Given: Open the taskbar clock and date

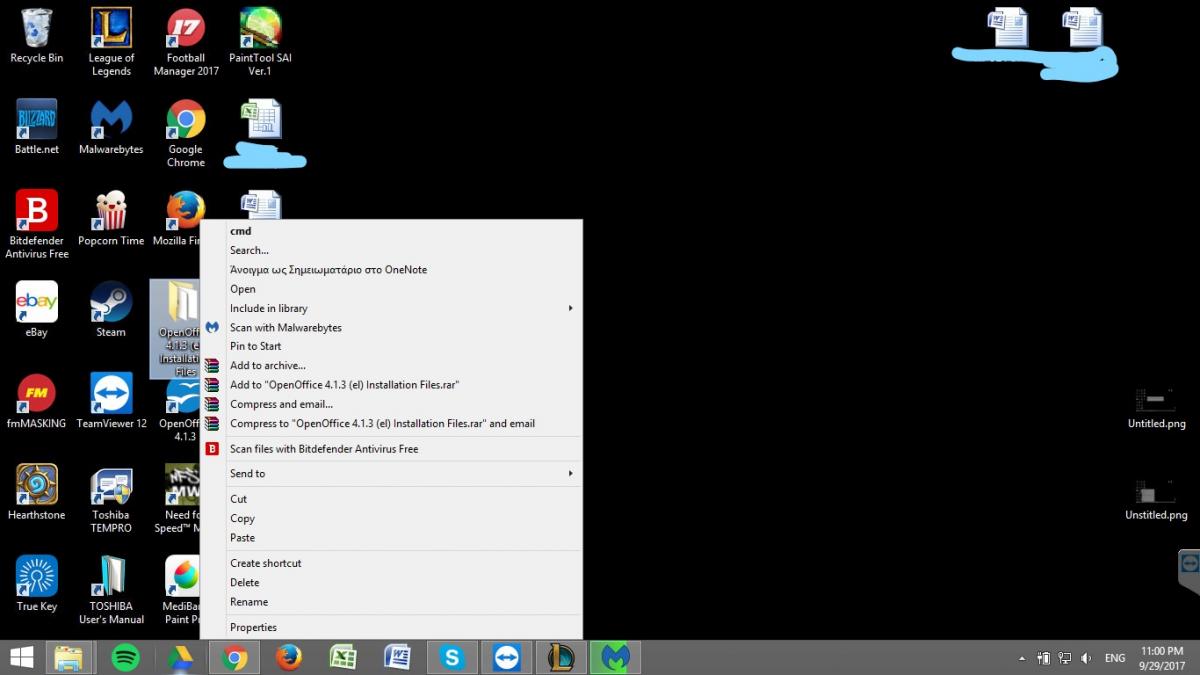Looking at the screenshot, I should [x=1161, y=658].
